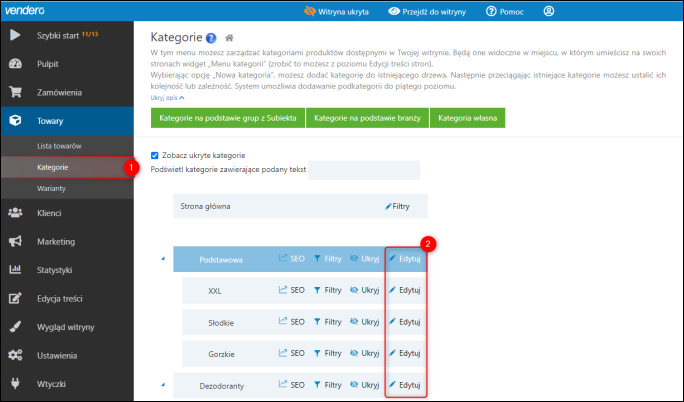
Task: Click the Statystyki bar chart icon
Action: coord(15,269)
